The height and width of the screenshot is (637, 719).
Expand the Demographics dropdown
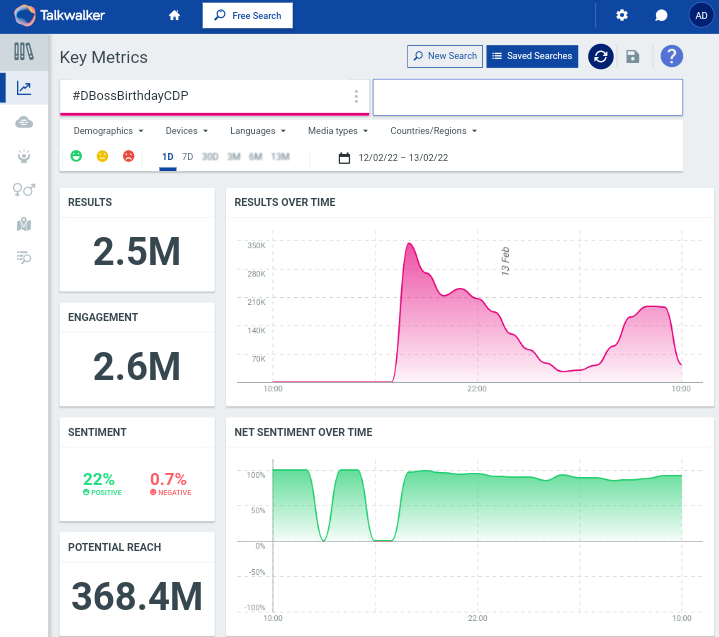point(108,131)
